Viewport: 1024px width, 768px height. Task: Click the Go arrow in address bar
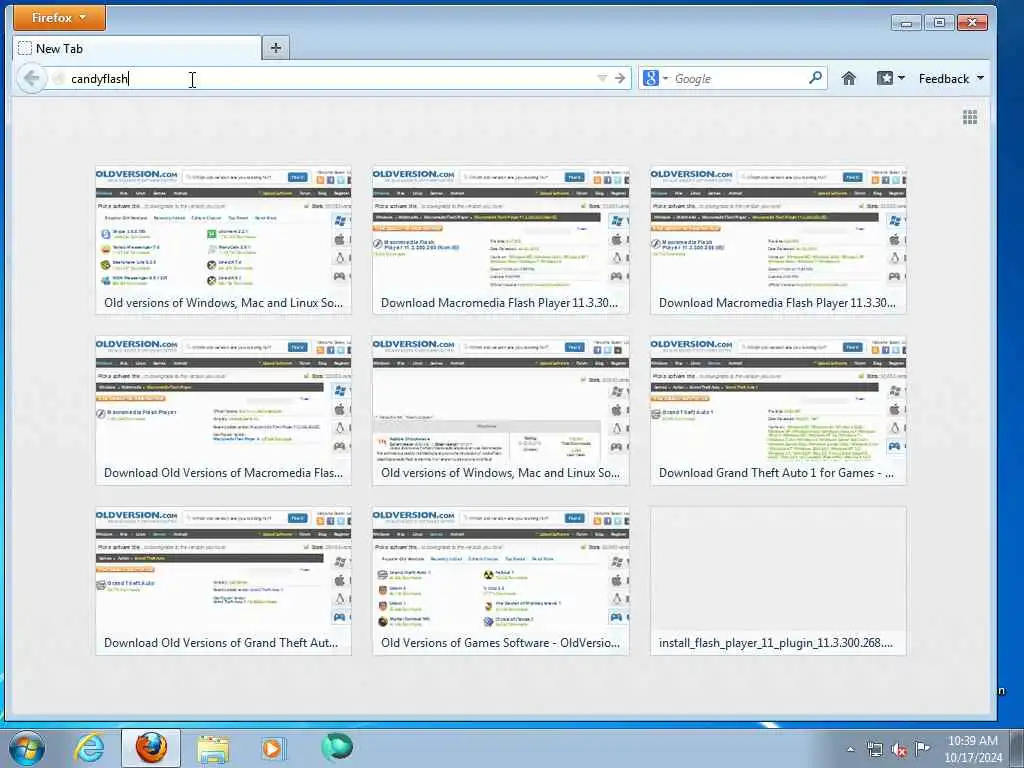click(x=620, y=78)
